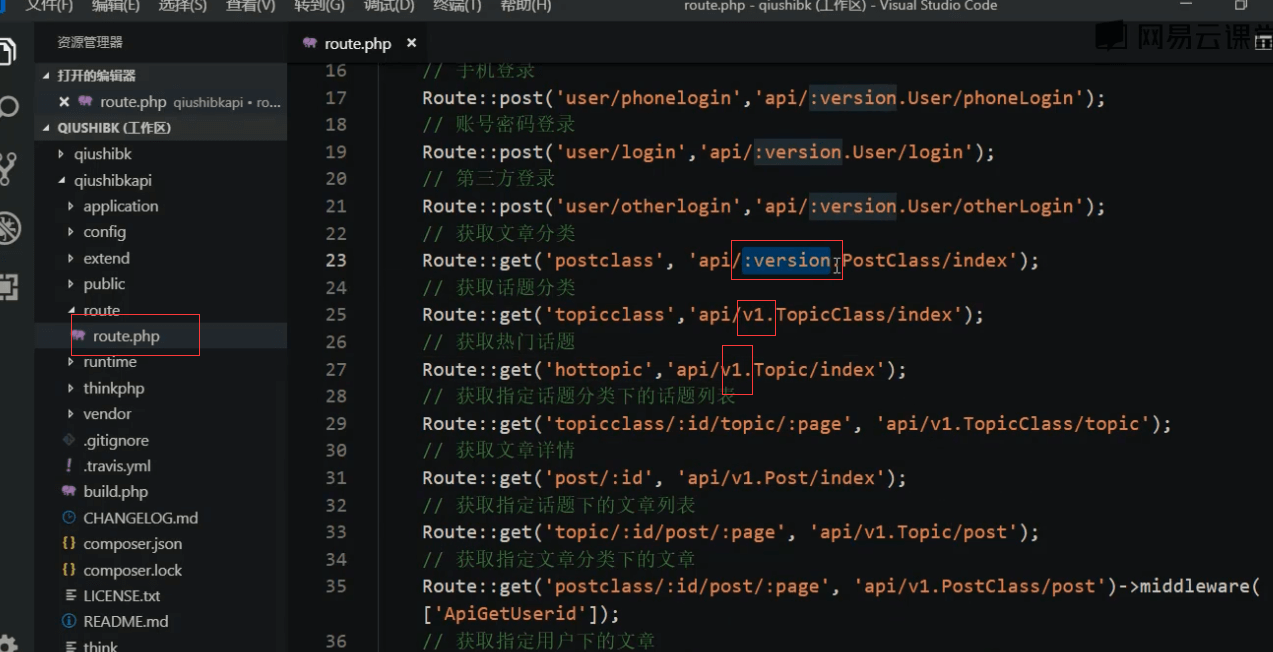Click the braces icon of composer.json
Screen dimensions: 1273x652
68,544
